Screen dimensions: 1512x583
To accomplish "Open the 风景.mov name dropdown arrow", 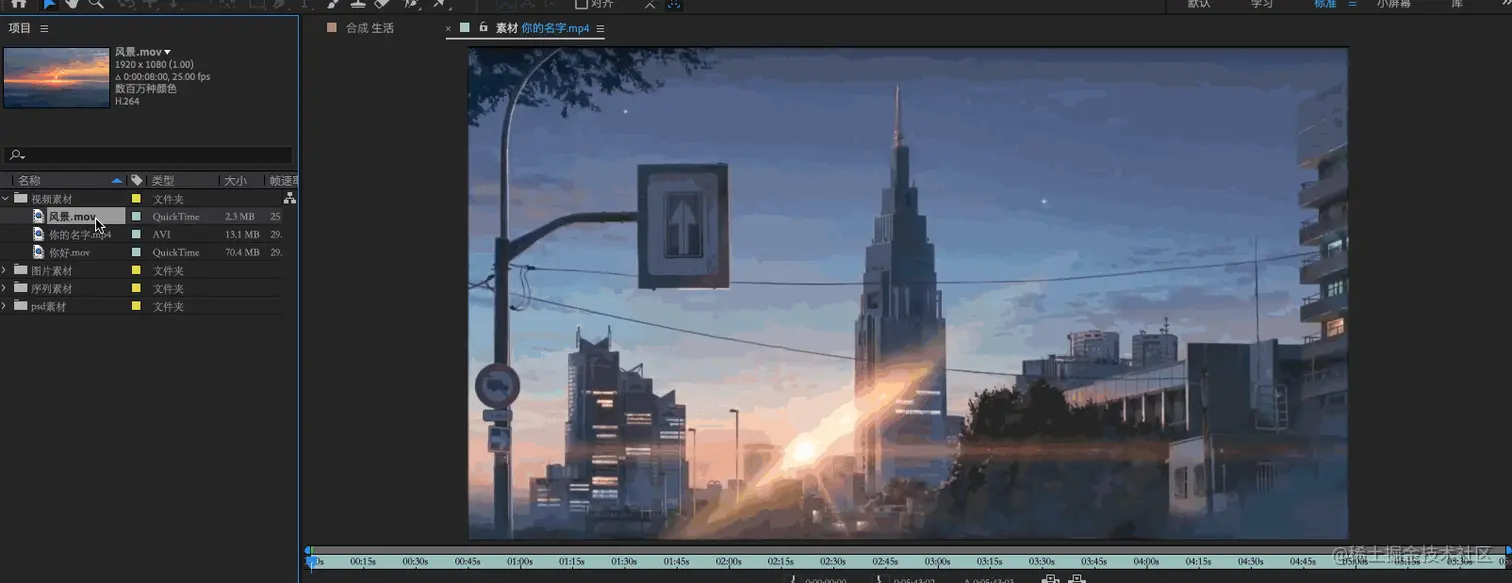I will pos(167,52).
